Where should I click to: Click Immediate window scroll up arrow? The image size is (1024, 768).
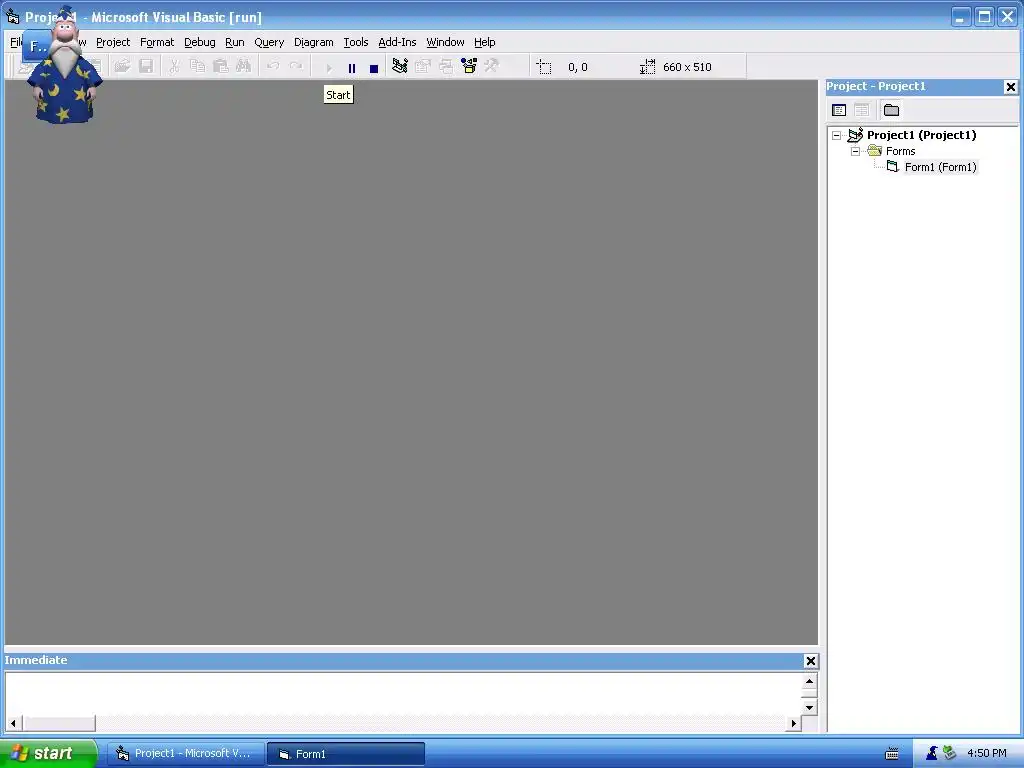click(x=809, y=681)
